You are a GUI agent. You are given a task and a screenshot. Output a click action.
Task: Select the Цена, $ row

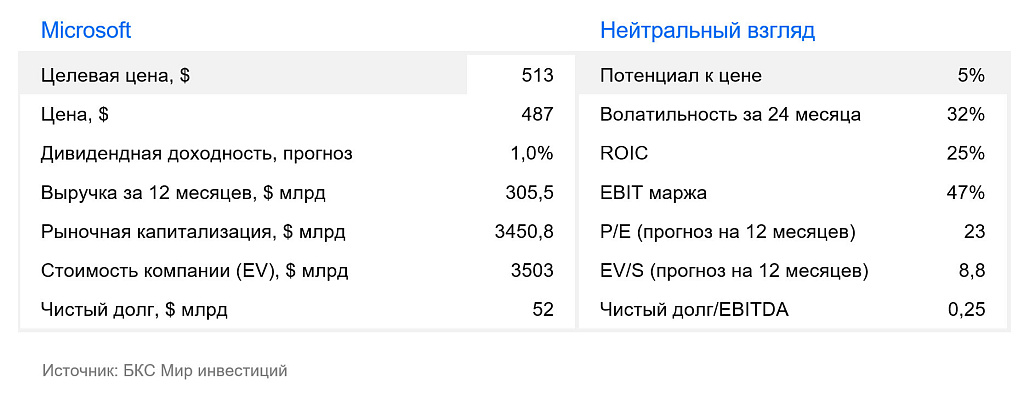click(x=297, y=115)
